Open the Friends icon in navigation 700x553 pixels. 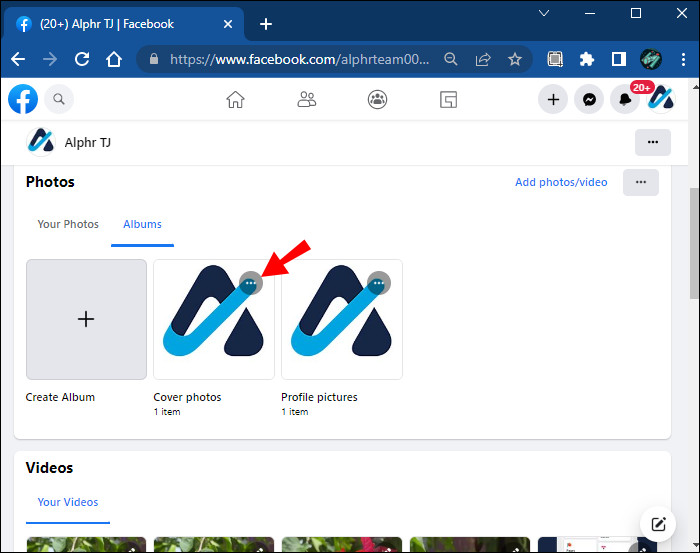tap(307, 100)
